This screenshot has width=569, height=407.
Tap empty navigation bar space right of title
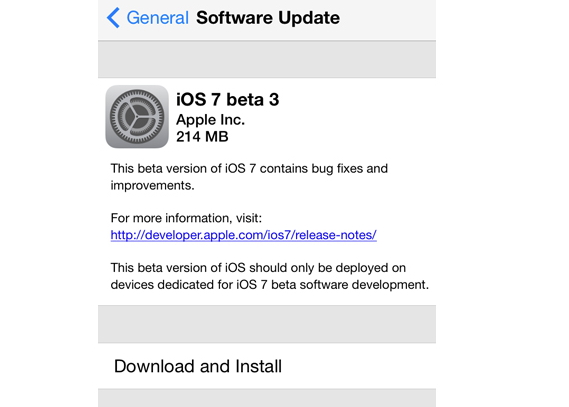click(x=388, y=18)
